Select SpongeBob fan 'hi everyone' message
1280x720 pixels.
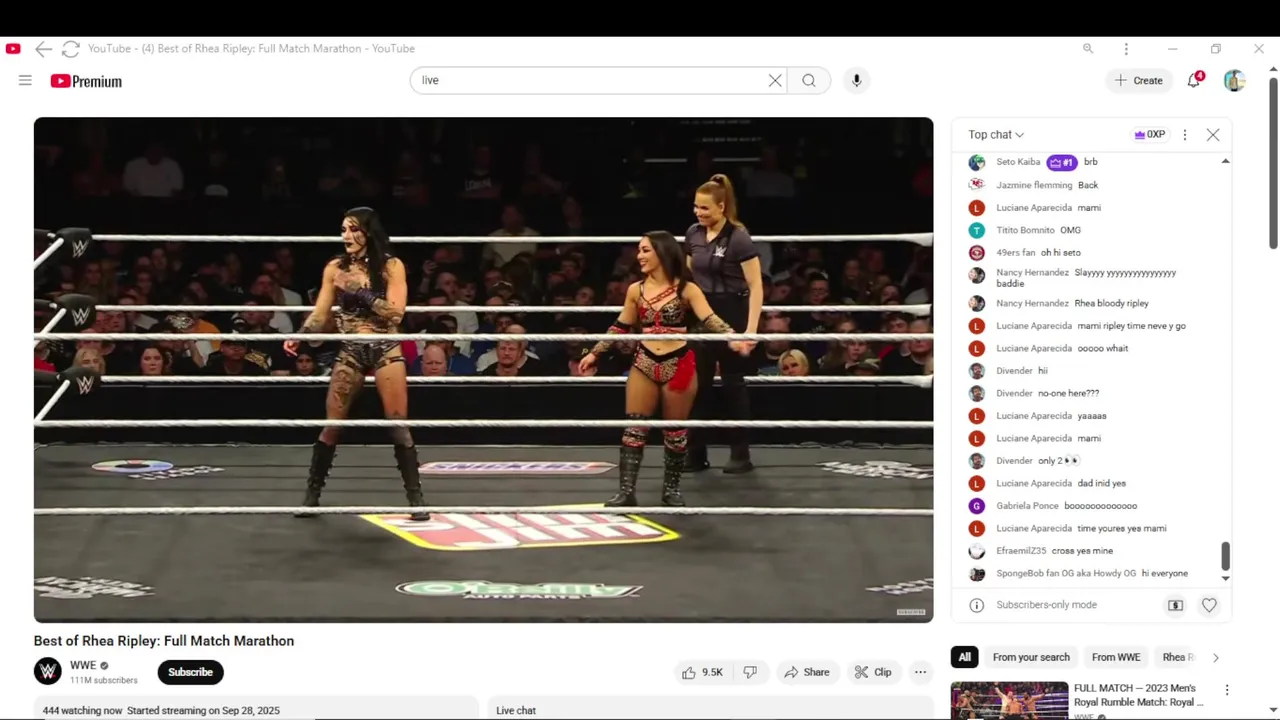1164,574
